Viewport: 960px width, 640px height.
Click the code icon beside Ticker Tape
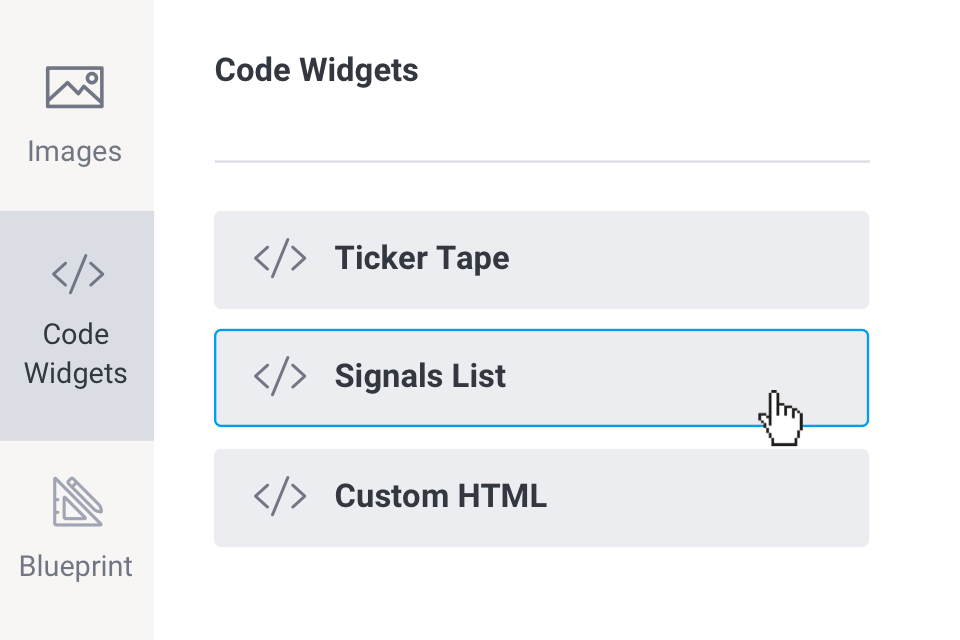280,258
